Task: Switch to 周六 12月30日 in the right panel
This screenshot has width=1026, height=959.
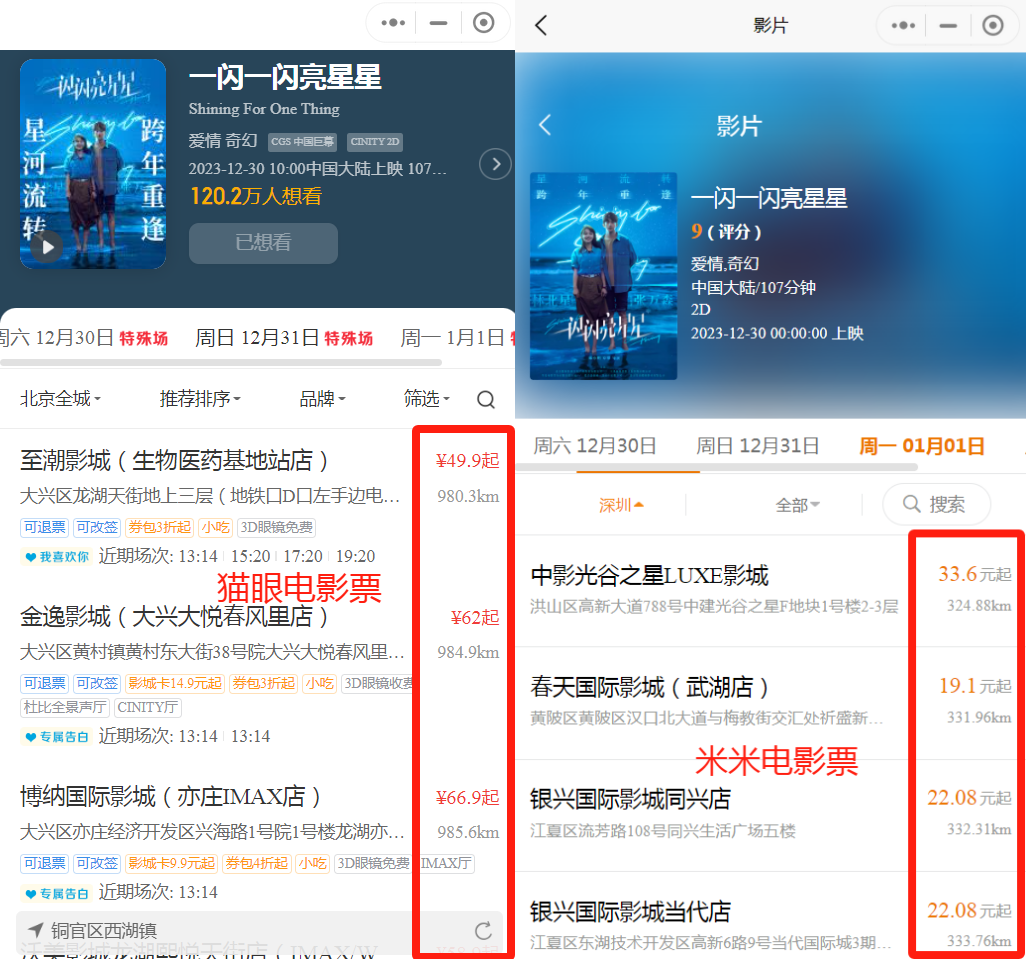Action: click(x=595, y=445)
